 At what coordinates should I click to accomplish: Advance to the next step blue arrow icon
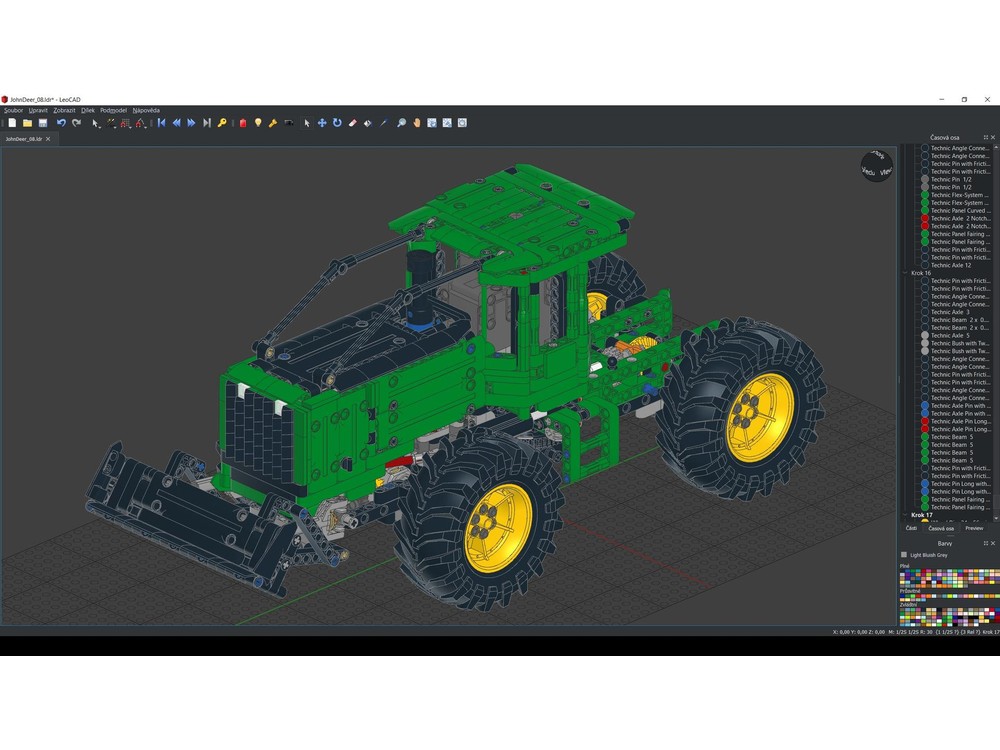pos(190,121)
